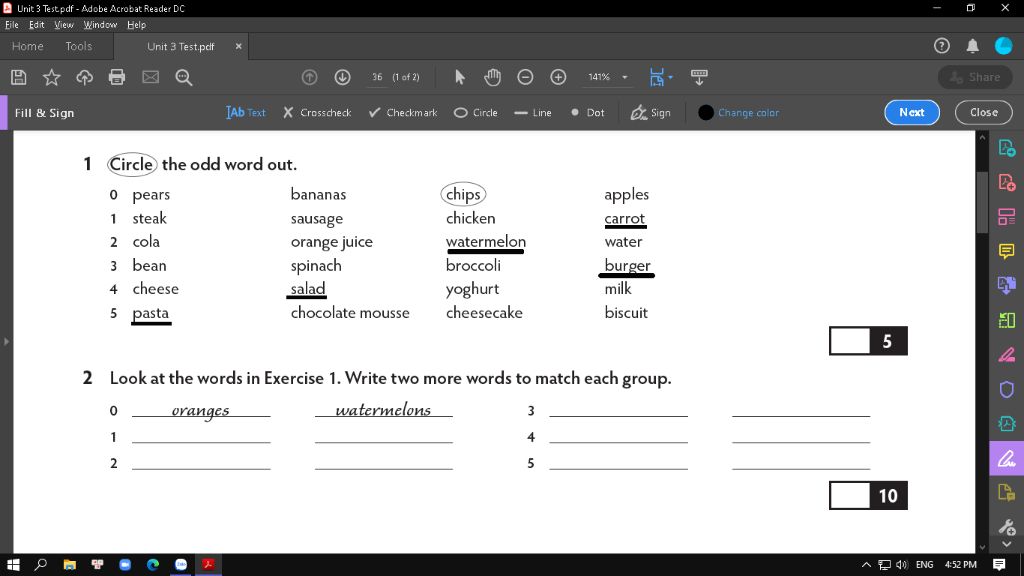Select the arrow selection tool

460,77
